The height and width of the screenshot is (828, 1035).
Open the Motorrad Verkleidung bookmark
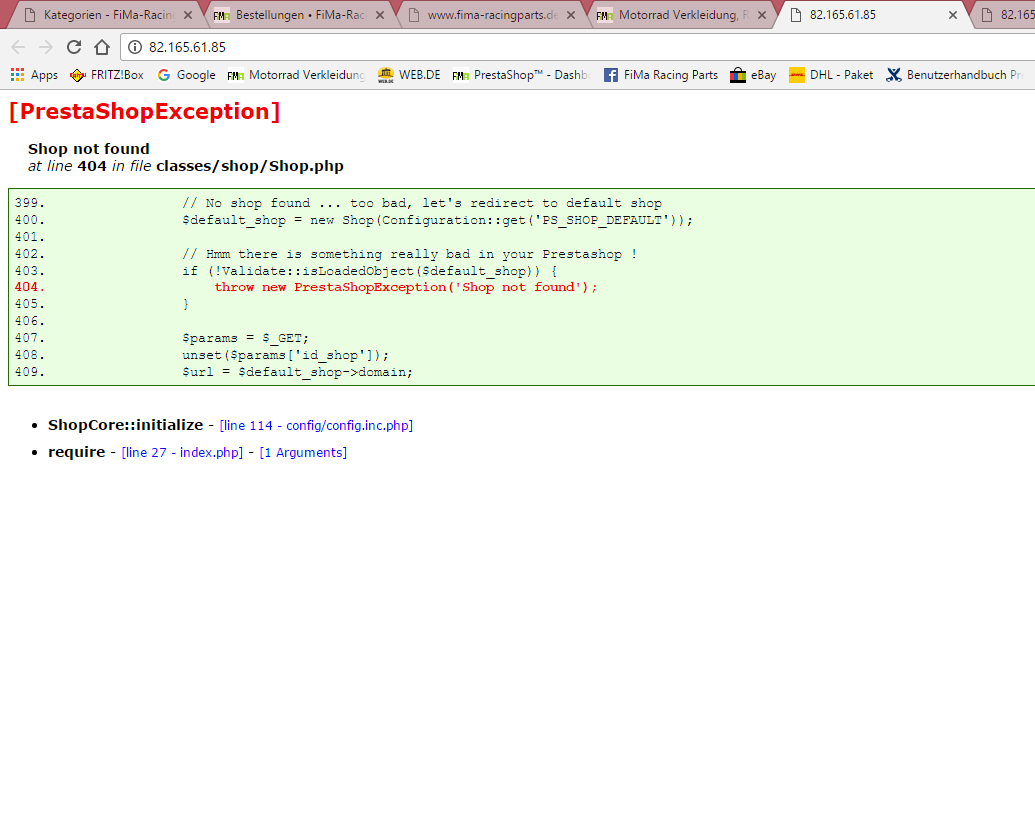pos(296,75)
